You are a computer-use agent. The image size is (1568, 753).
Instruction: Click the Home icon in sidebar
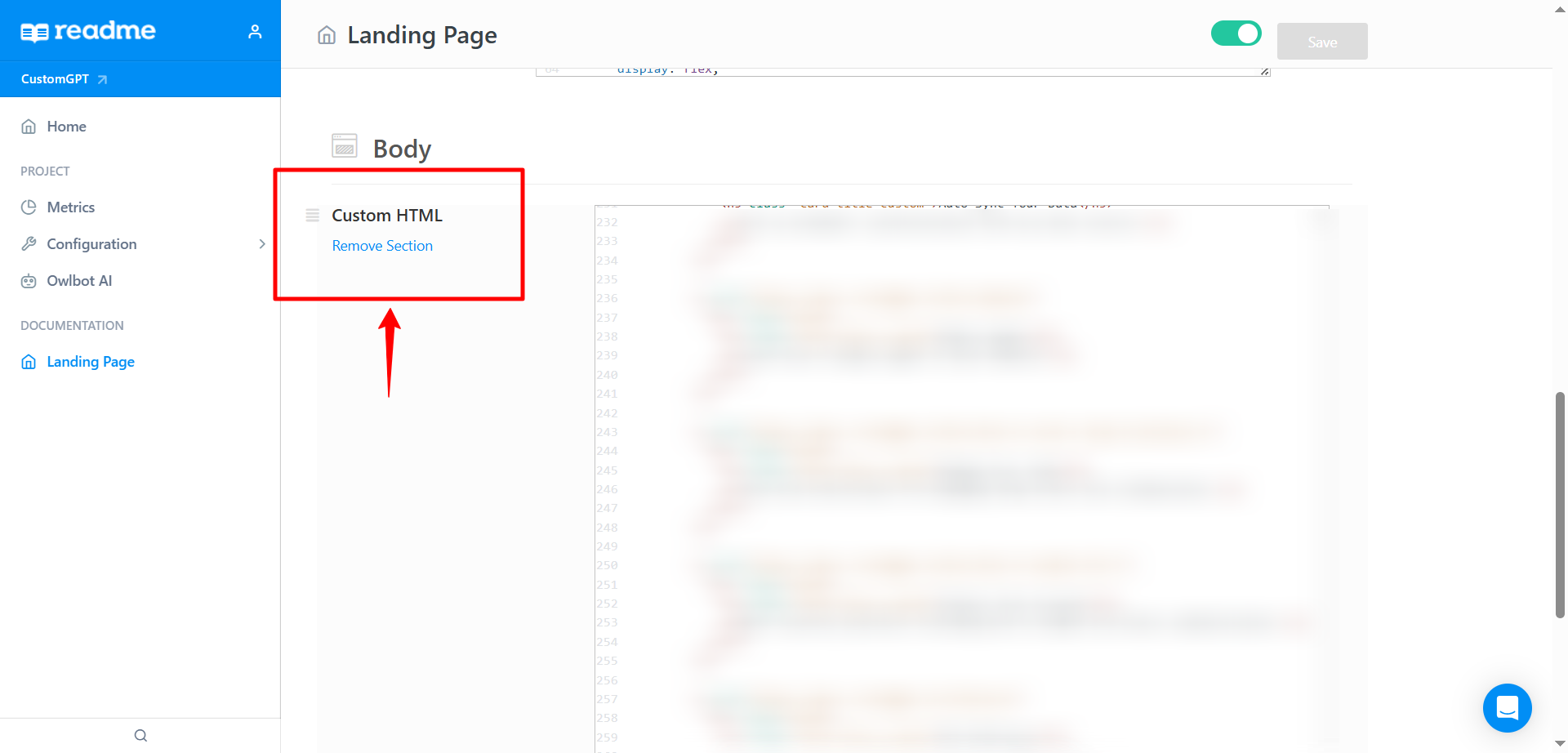pyautogui.click(x=29, y=127)
